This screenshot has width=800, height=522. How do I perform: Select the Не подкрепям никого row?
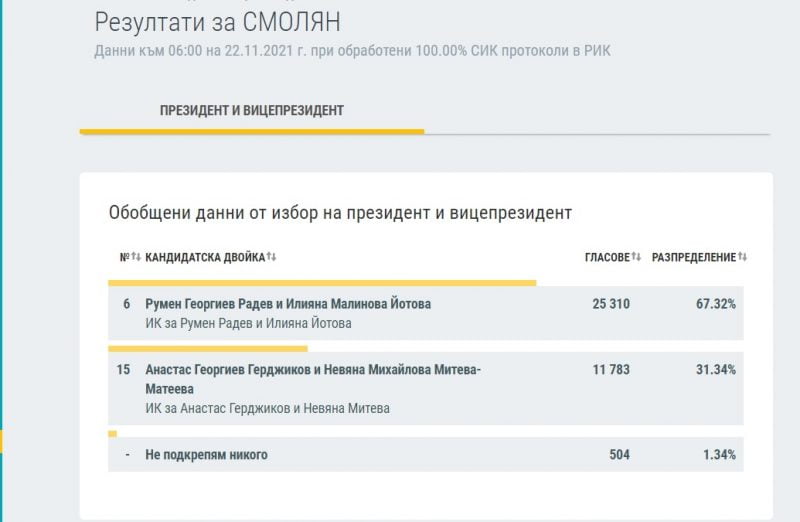click(x=426, y=454)
